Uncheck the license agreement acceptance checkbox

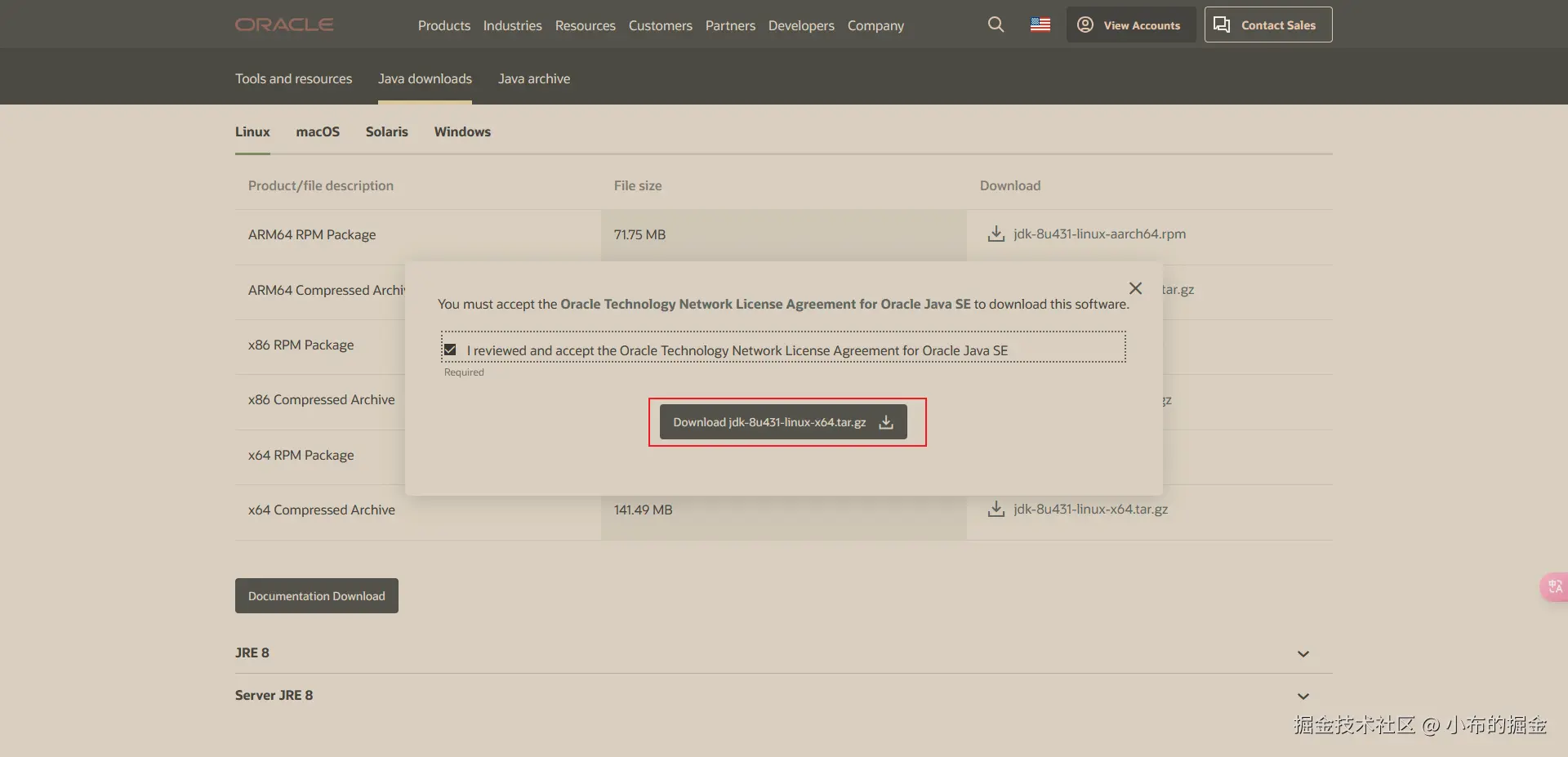pos(450,350)
